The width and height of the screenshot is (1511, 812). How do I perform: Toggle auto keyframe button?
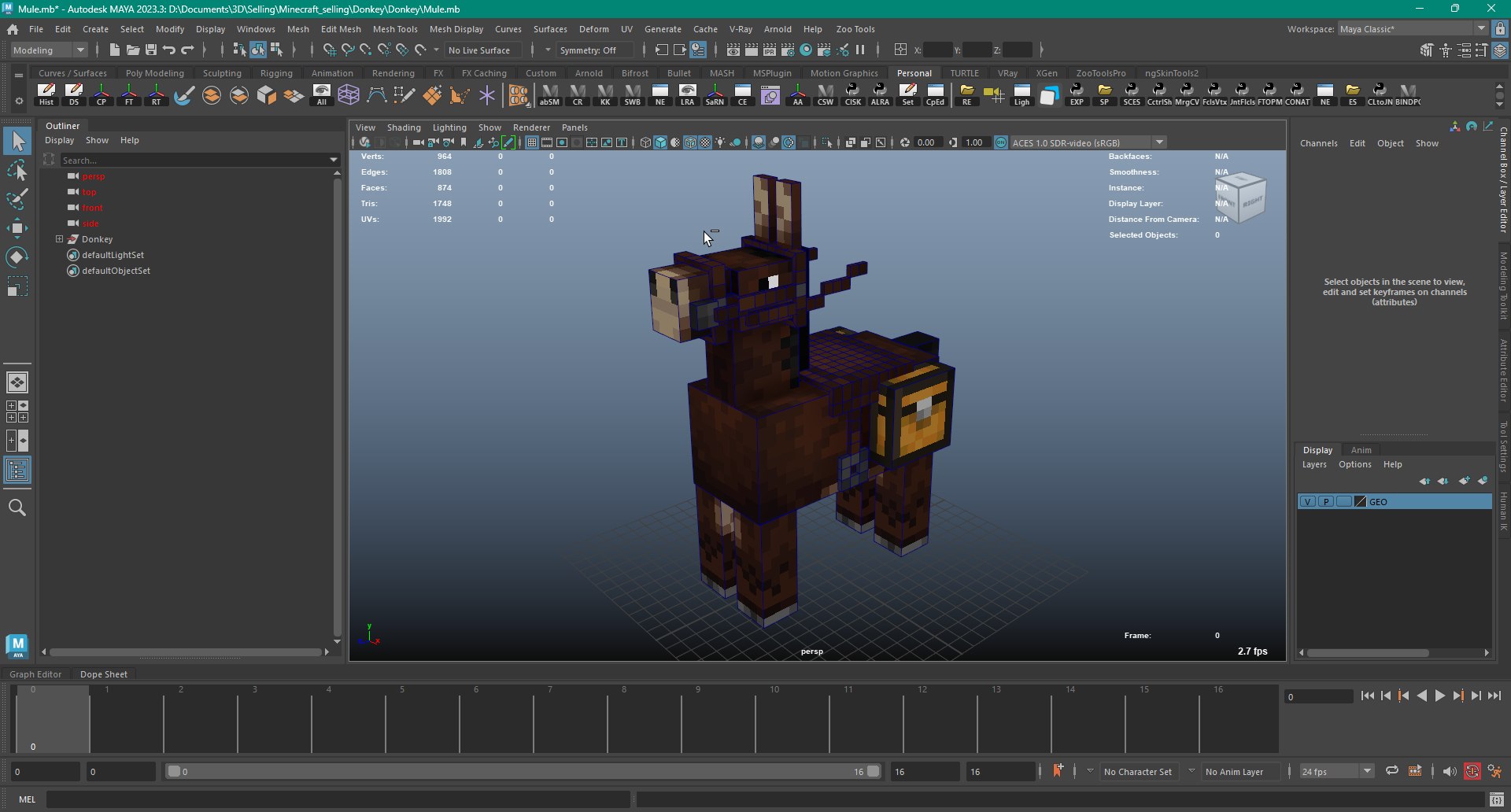tap(1472, 771)
